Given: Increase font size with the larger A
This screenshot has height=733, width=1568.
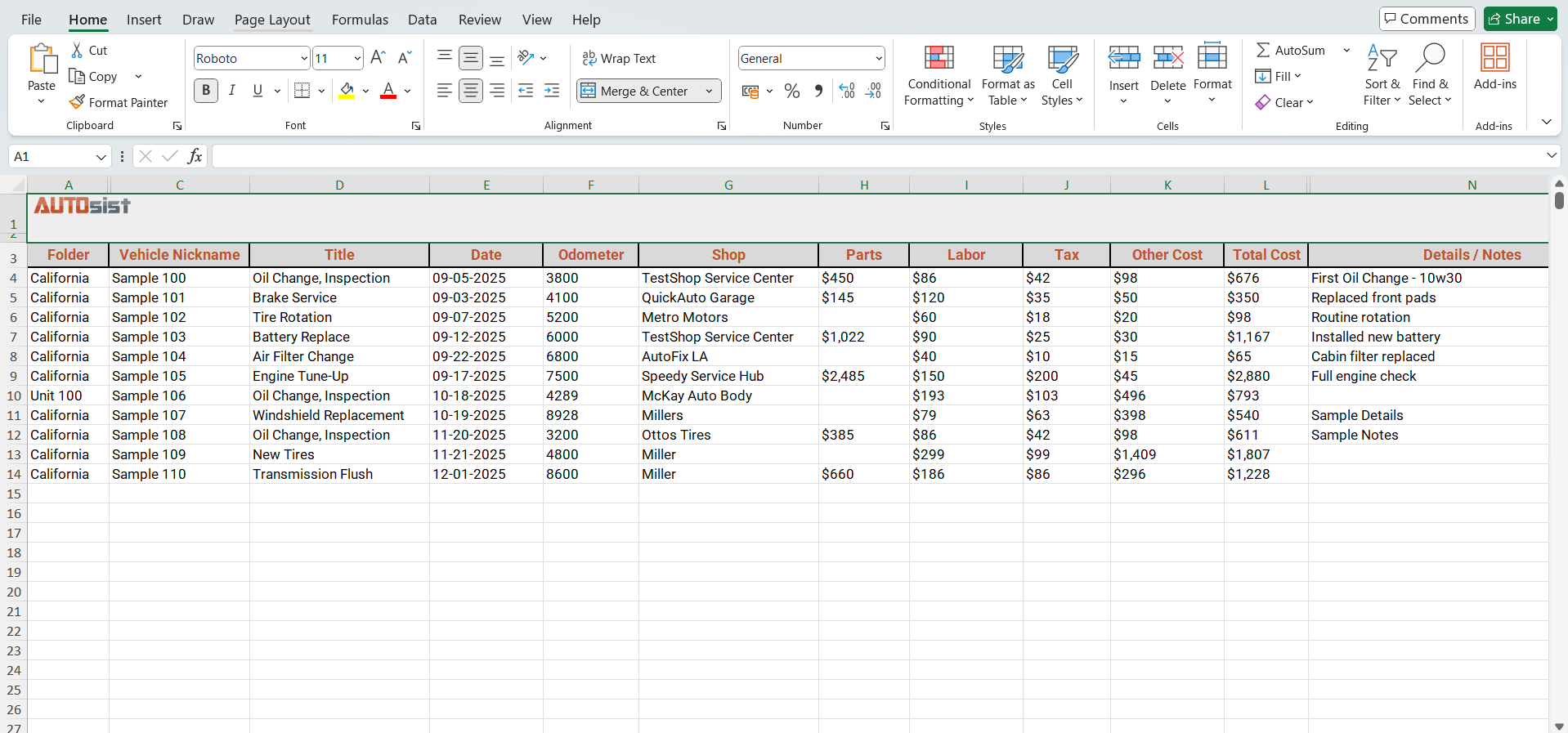Looking at the screenshot, I should (378, 57).
